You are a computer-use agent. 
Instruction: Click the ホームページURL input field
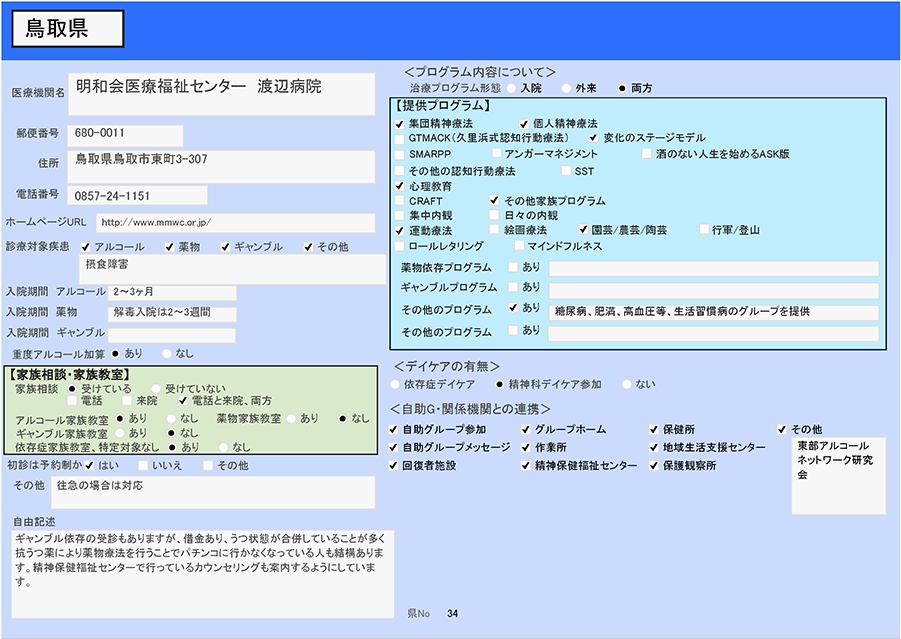[x=235, y=222]
